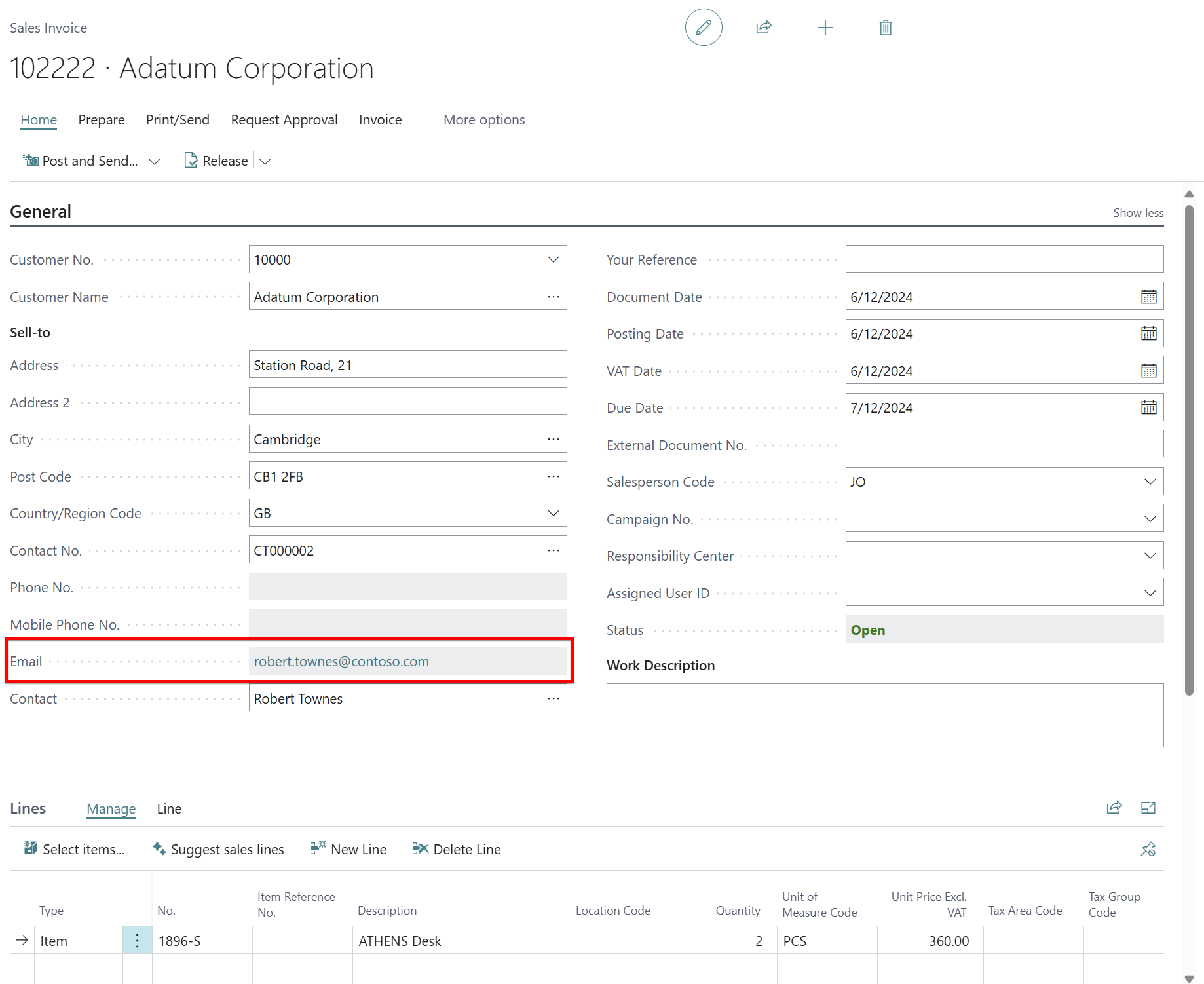Switch to Line tab in Lines
This screenshot has height=984, width=1204.
[169, 808]
